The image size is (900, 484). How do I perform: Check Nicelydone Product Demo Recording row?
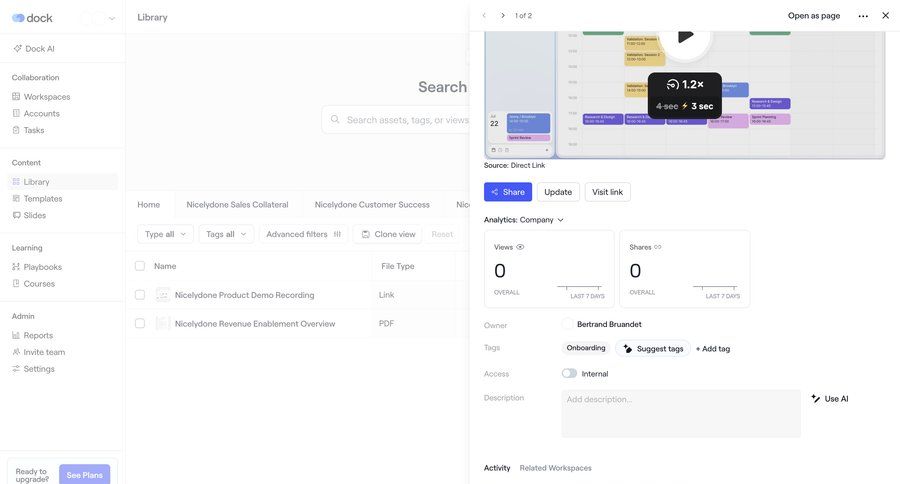(x=140, y=295)
